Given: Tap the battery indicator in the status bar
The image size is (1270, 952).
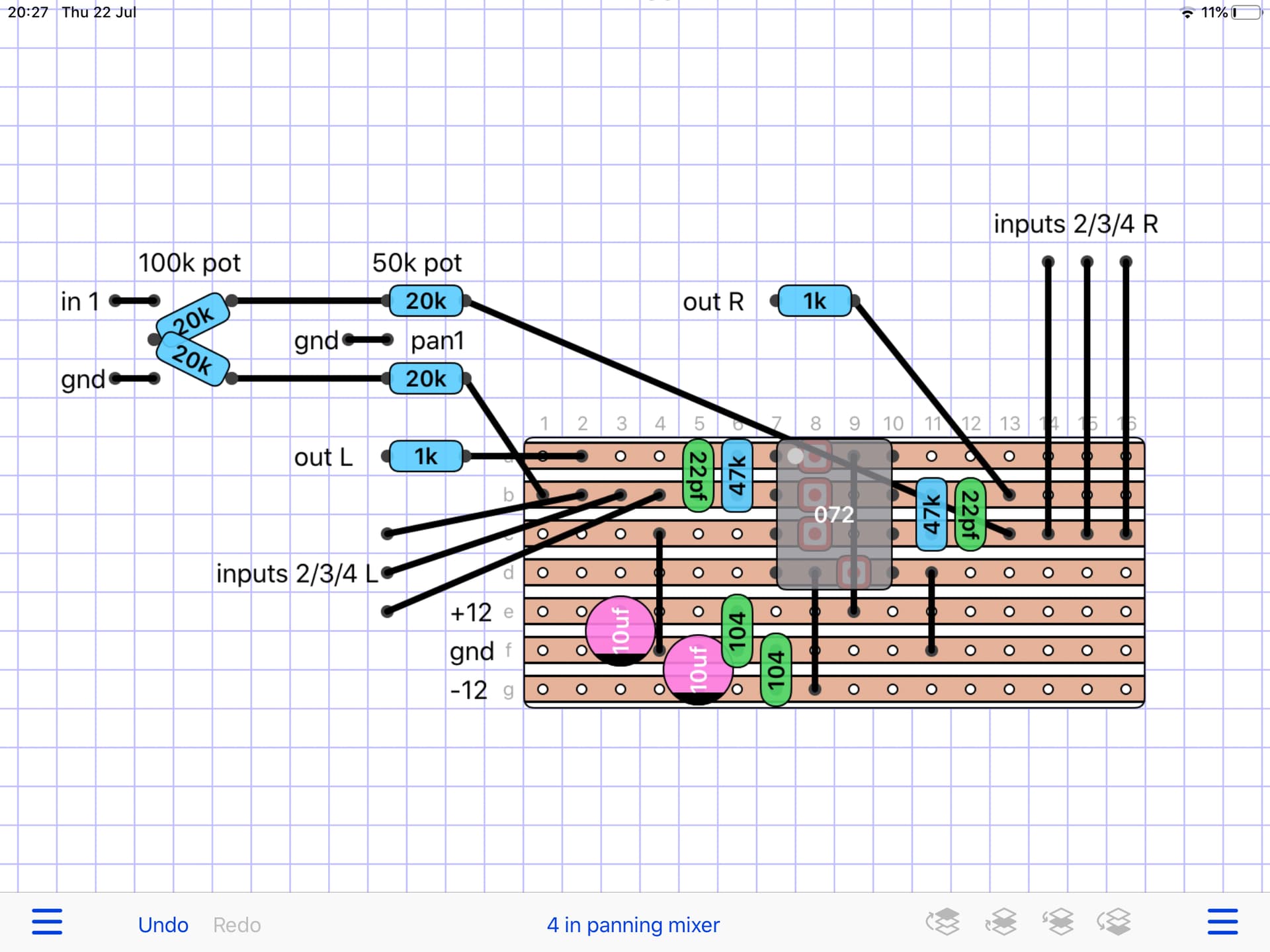Looking at the screenshot, I should click(x=1247, y=13).
